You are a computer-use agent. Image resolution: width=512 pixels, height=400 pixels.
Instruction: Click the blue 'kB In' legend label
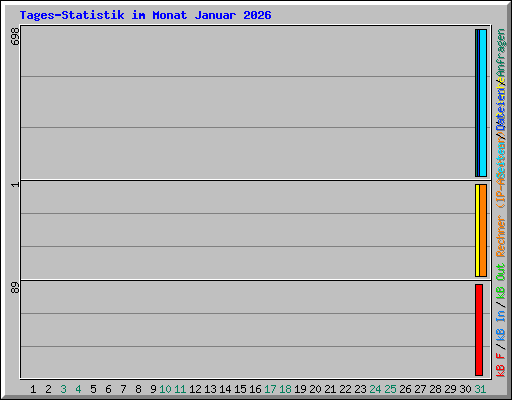501,326
